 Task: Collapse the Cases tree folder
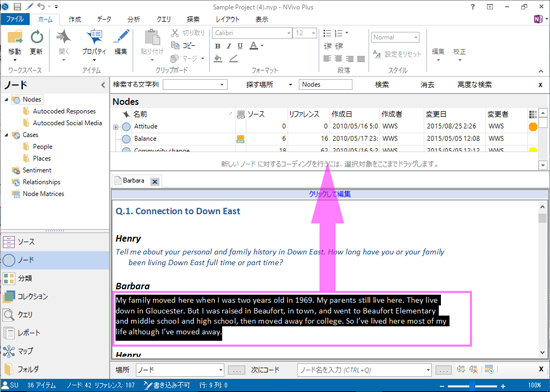coord(6,135)
